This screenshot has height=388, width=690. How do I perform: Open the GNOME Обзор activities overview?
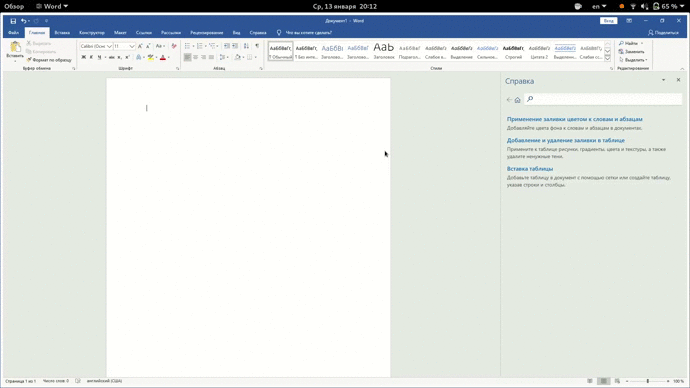click(14, 6)
